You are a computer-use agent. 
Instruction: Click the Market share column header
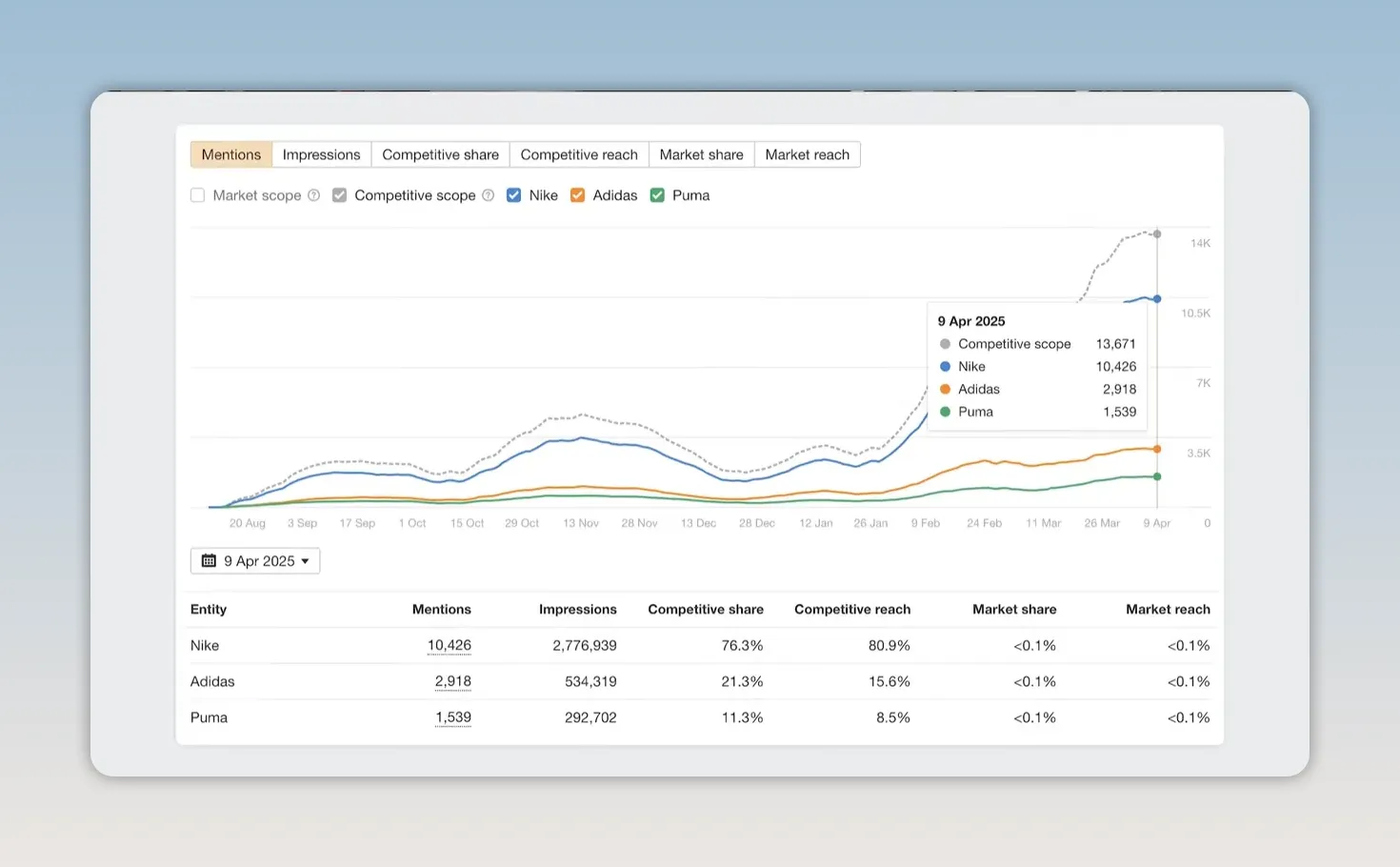(x=1014, y=609)
